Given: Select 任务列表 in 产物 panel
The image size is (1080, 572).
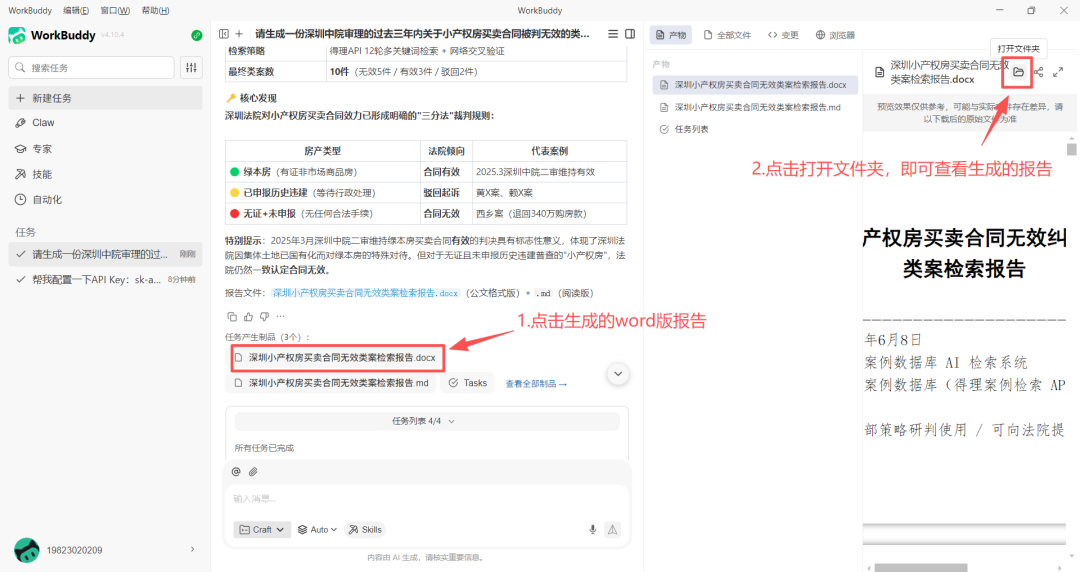Looking at the screenshot, I should (x=755, y=129).
